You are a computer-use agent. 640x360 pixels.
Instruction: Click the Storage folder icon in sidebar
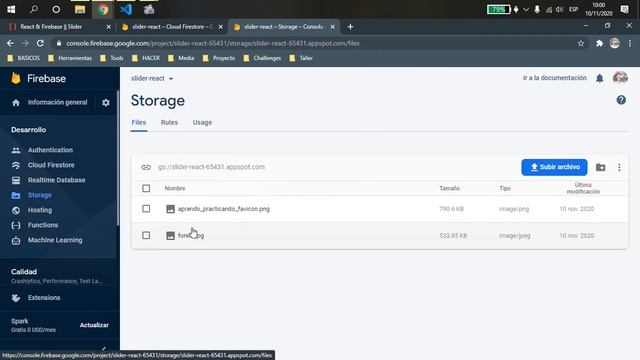tap(16, 195)
